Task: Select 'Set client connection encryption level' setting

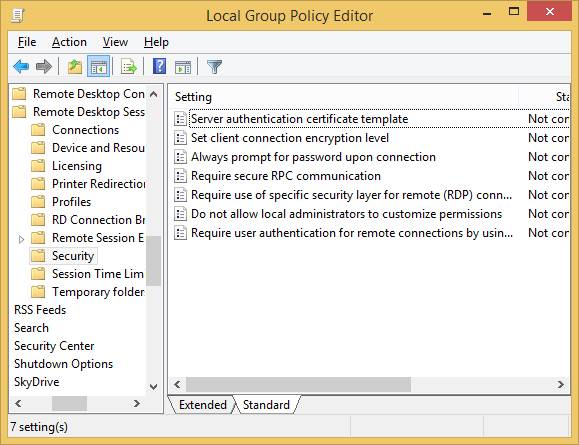Action: click(290, 138)
